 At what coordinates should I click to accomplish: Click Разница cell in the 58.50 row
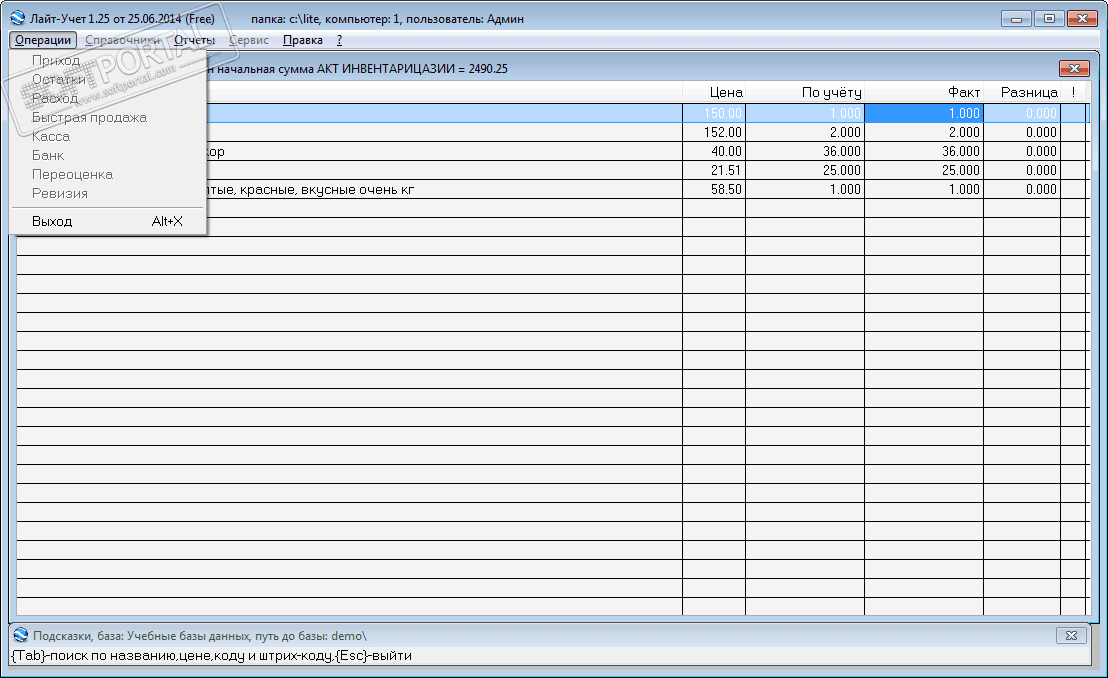[1022, 189]
